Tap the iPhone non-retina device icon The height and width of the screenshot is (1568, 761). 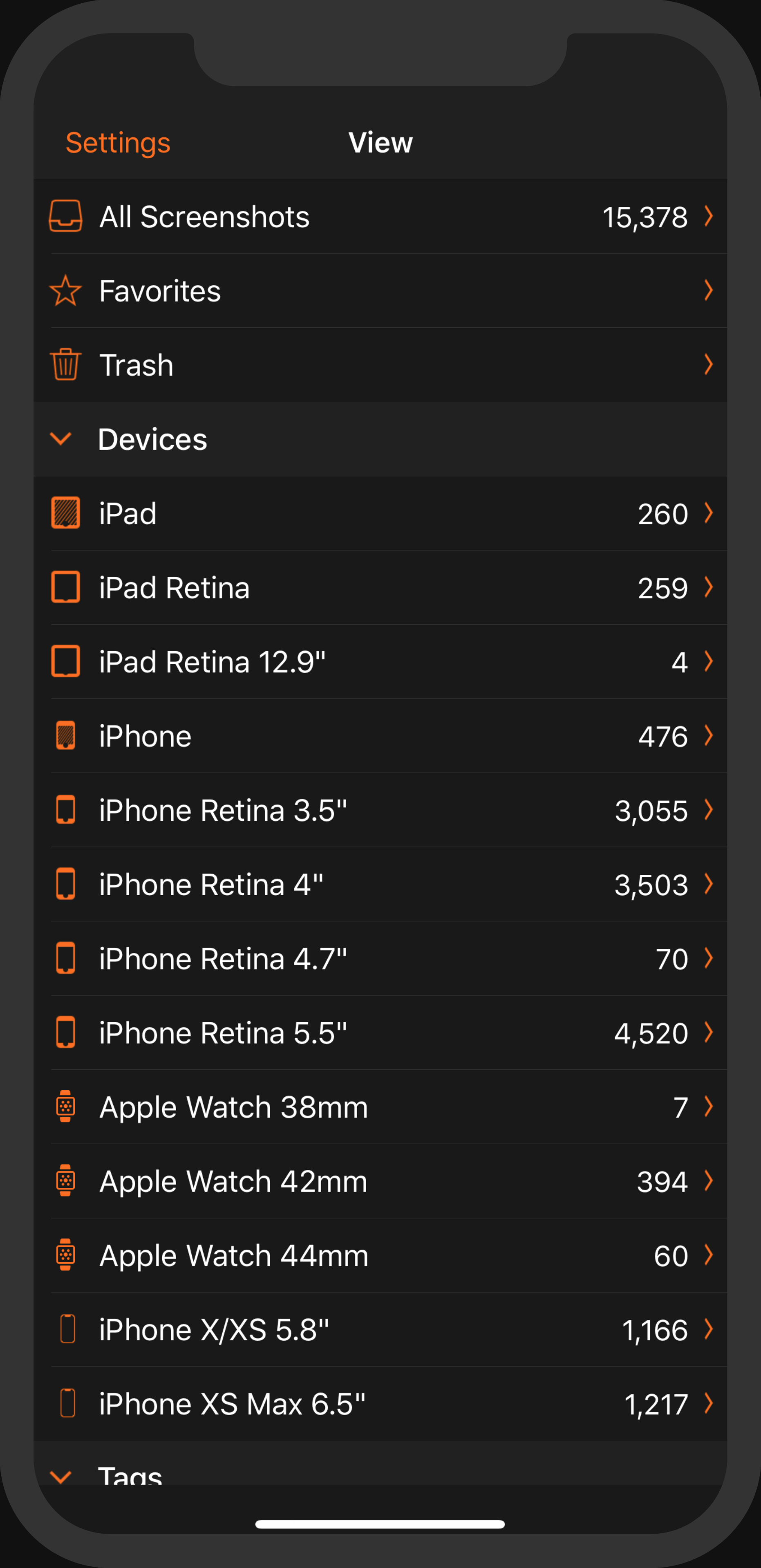tap(65, 736)
